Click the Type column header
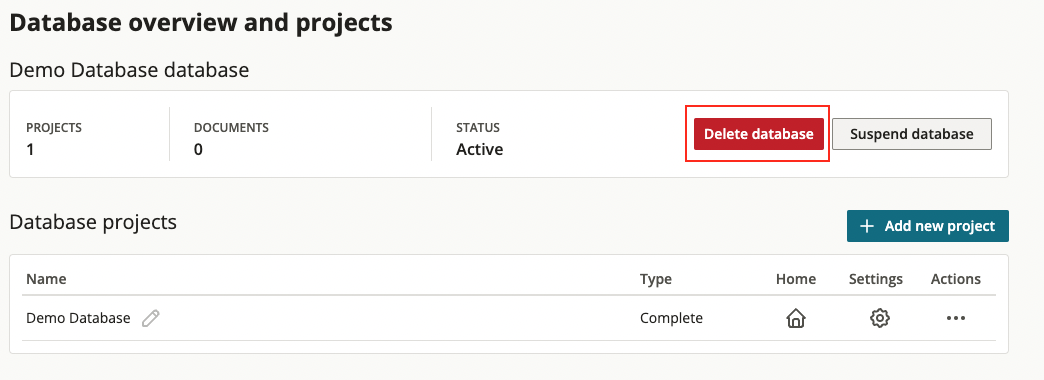Image resolution: width=1044 pixels, height=380 pixels. [x=656, y=279]
